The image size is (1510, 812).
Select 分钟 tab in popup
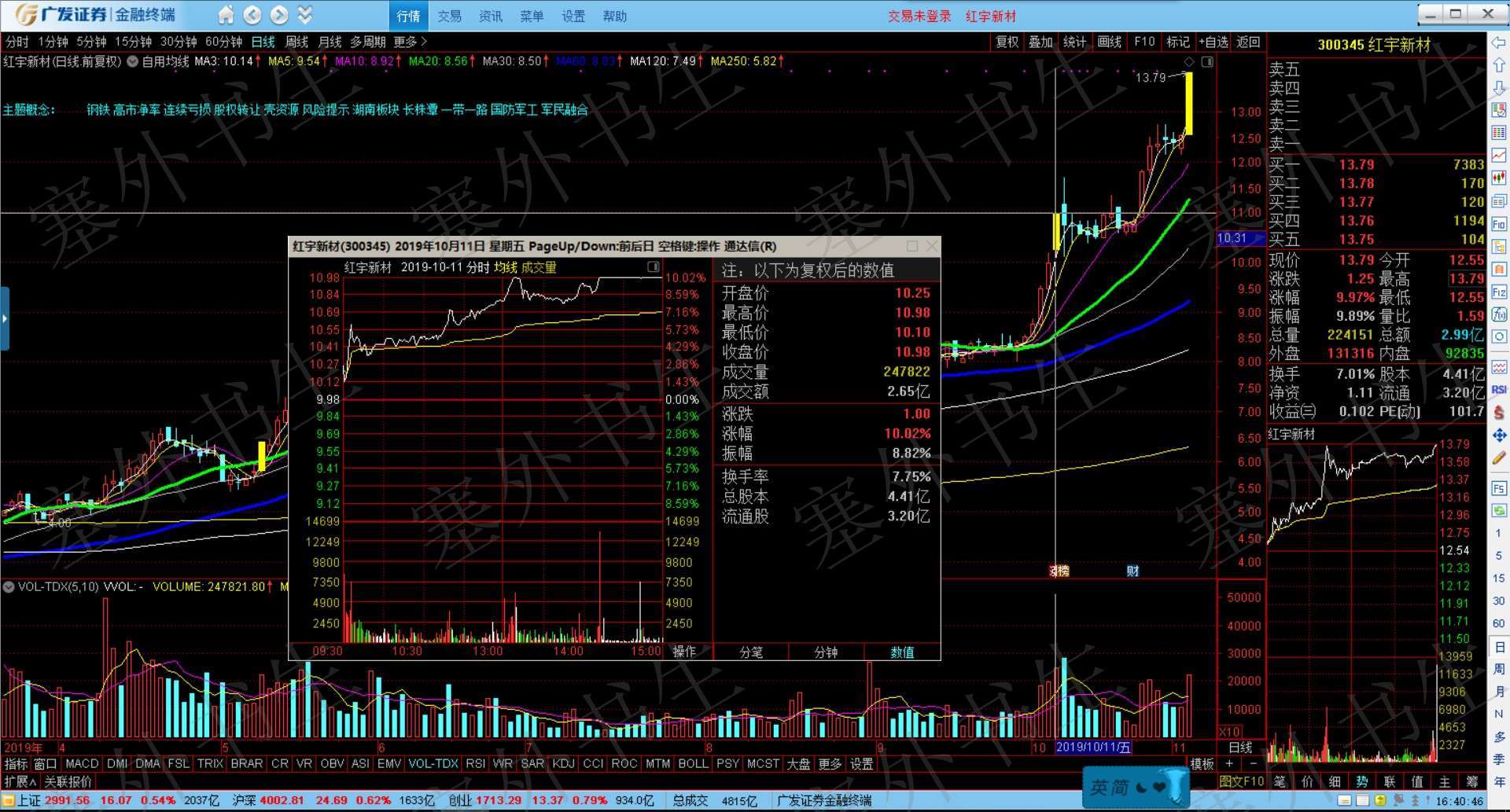click(826, 652)
